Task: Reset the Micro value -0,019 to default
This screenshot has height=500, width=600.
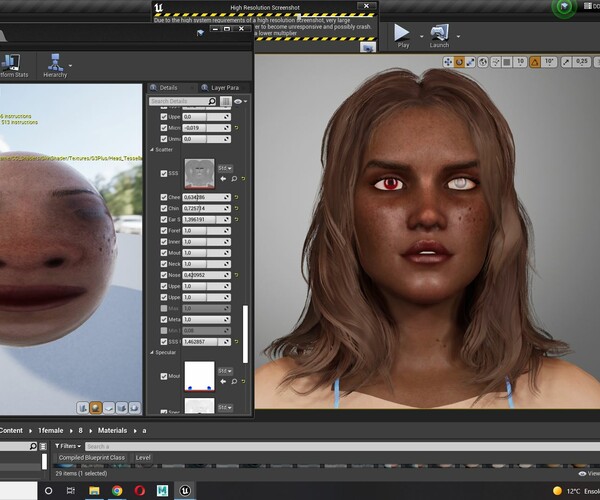Action: click(x=236, y=128)
